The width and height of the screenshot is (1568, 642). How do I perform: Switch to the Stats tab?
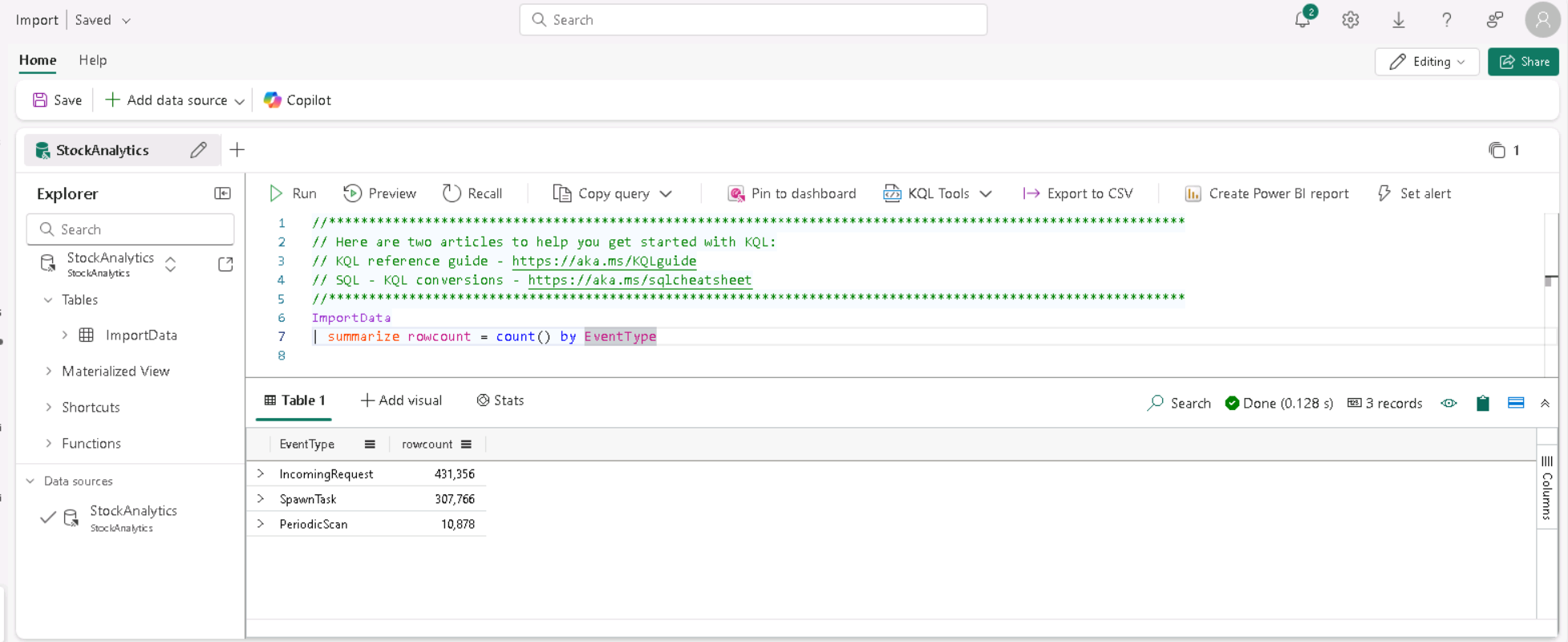pyautogui.click(x=500, y=400)
